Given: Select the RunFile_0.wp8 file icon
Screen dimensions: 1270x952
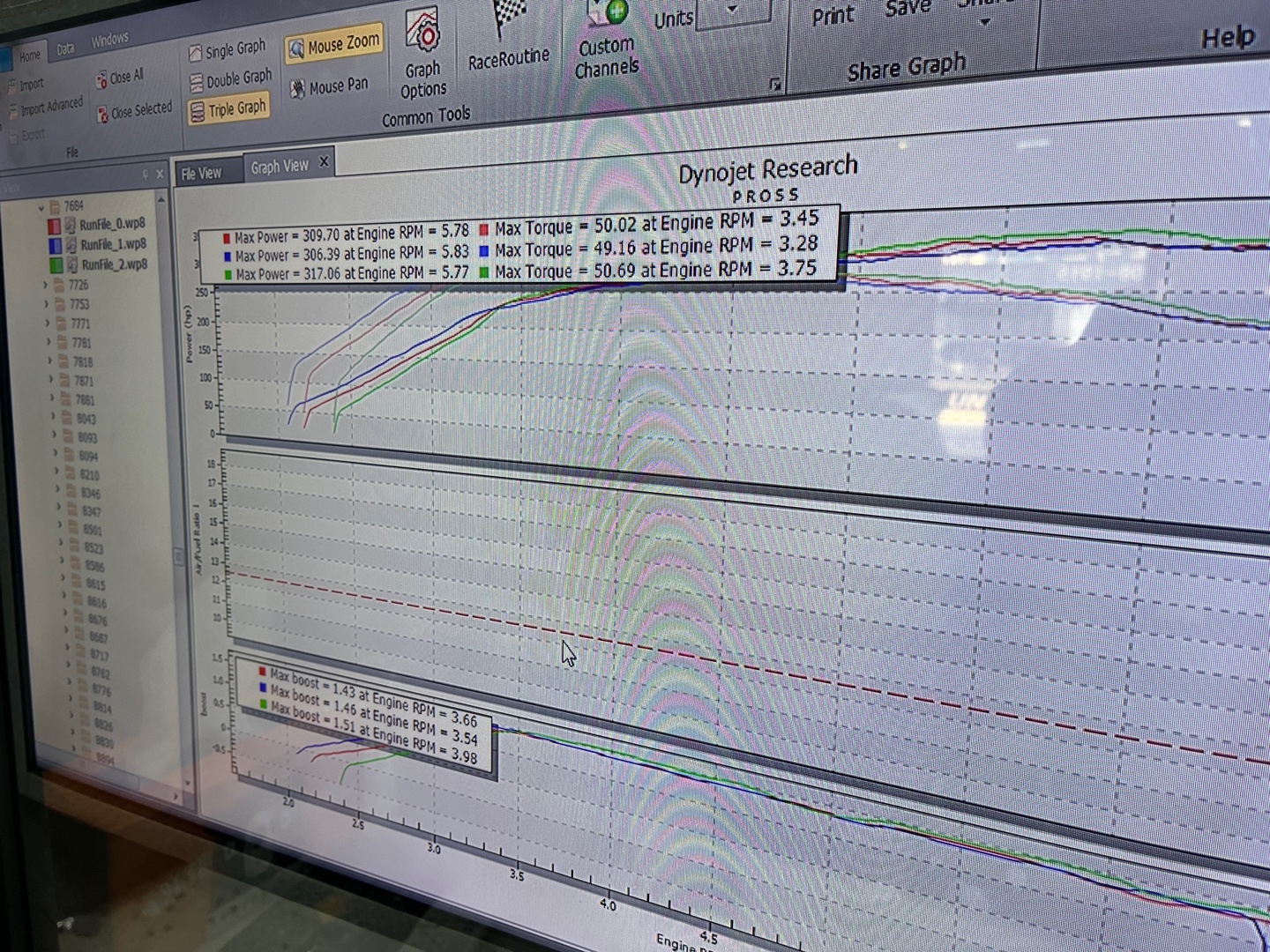Looking at the screenshot, I should click(x=71, y=226).
